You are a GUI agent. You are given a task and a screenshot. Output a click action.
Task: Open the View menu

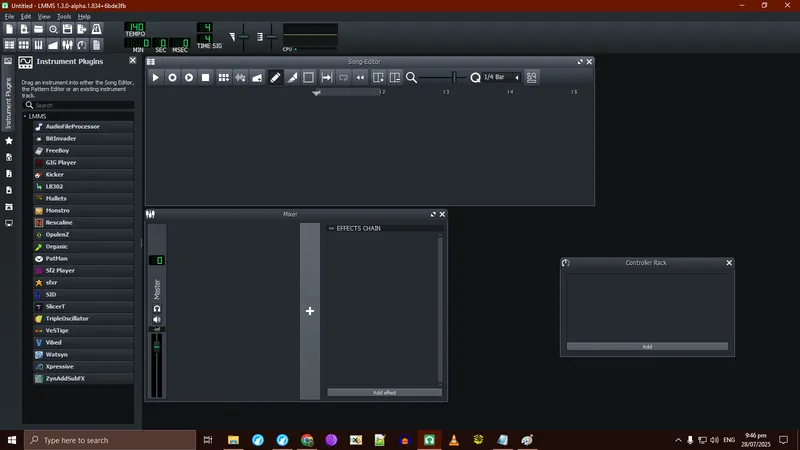(44, 17)
